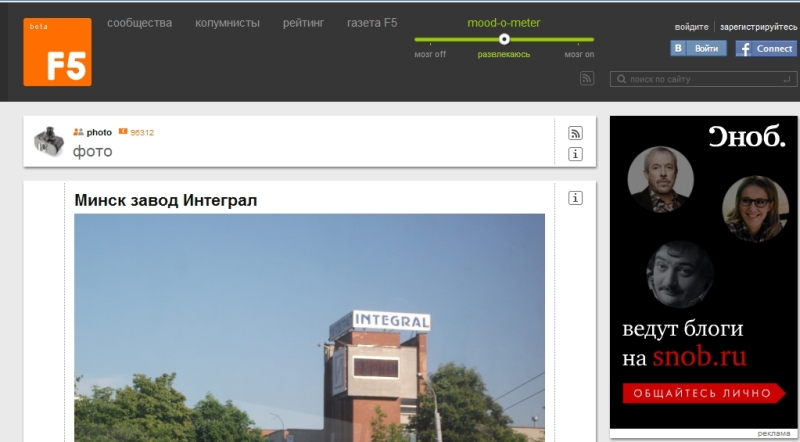Open газета F5 menu item

point(372,23)
